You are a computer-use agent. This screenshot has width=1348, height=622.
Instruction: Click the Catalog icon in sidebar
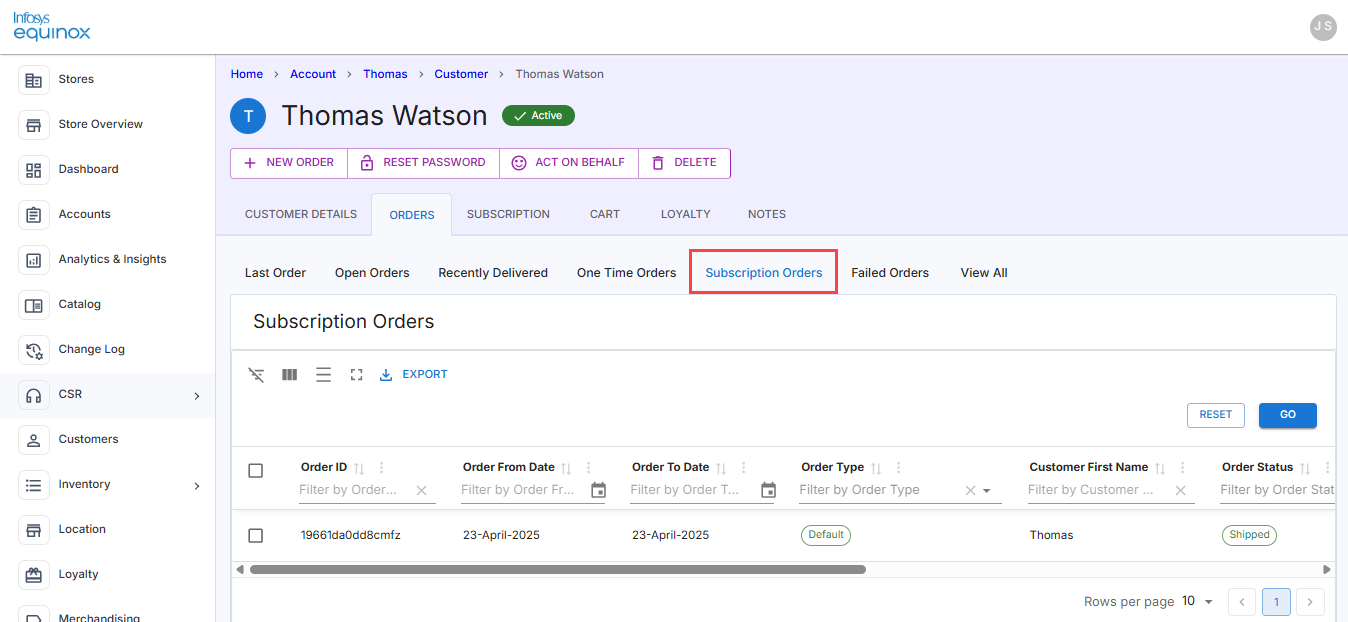pos(34,305)
